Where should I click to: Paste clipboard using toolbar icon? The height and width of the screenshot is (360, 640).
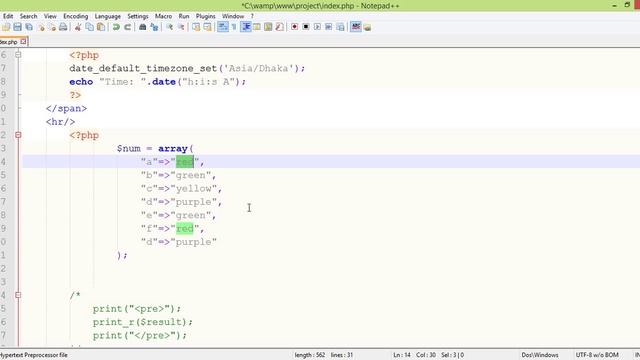click(x=101, y=27)
